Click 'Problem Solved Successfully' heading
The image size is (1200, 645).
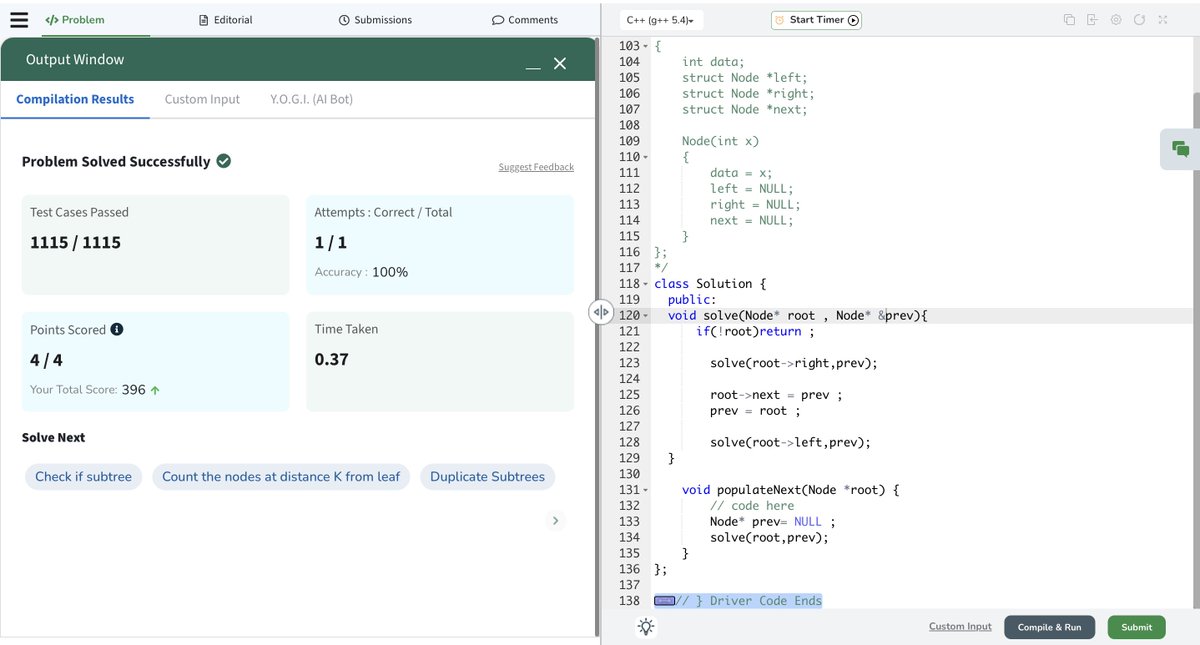(x=116, y=161)
